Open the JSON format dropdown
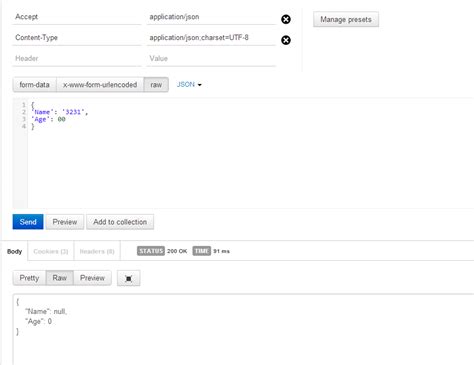474x365 pixels. [189, 85]
